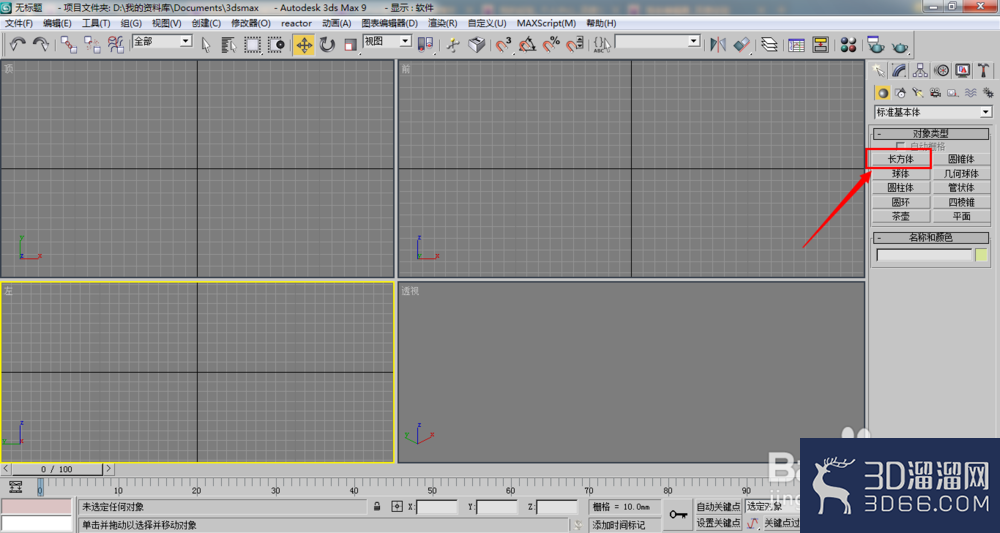Select the Systems gears category icon
The image size is (1000, 533).
(987, 93)
